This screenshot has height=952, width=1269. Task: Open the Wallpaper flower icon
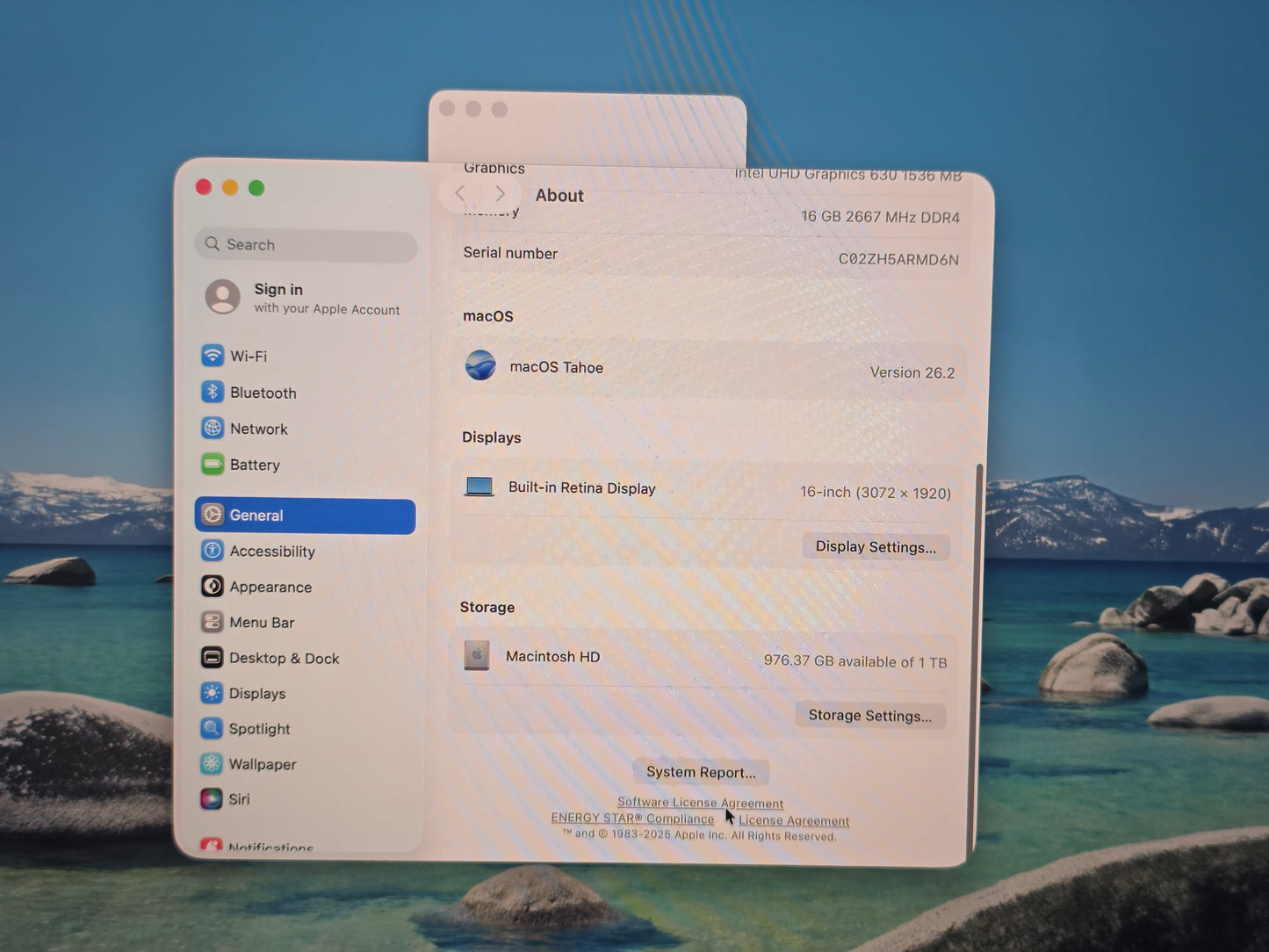coord(211,764)
